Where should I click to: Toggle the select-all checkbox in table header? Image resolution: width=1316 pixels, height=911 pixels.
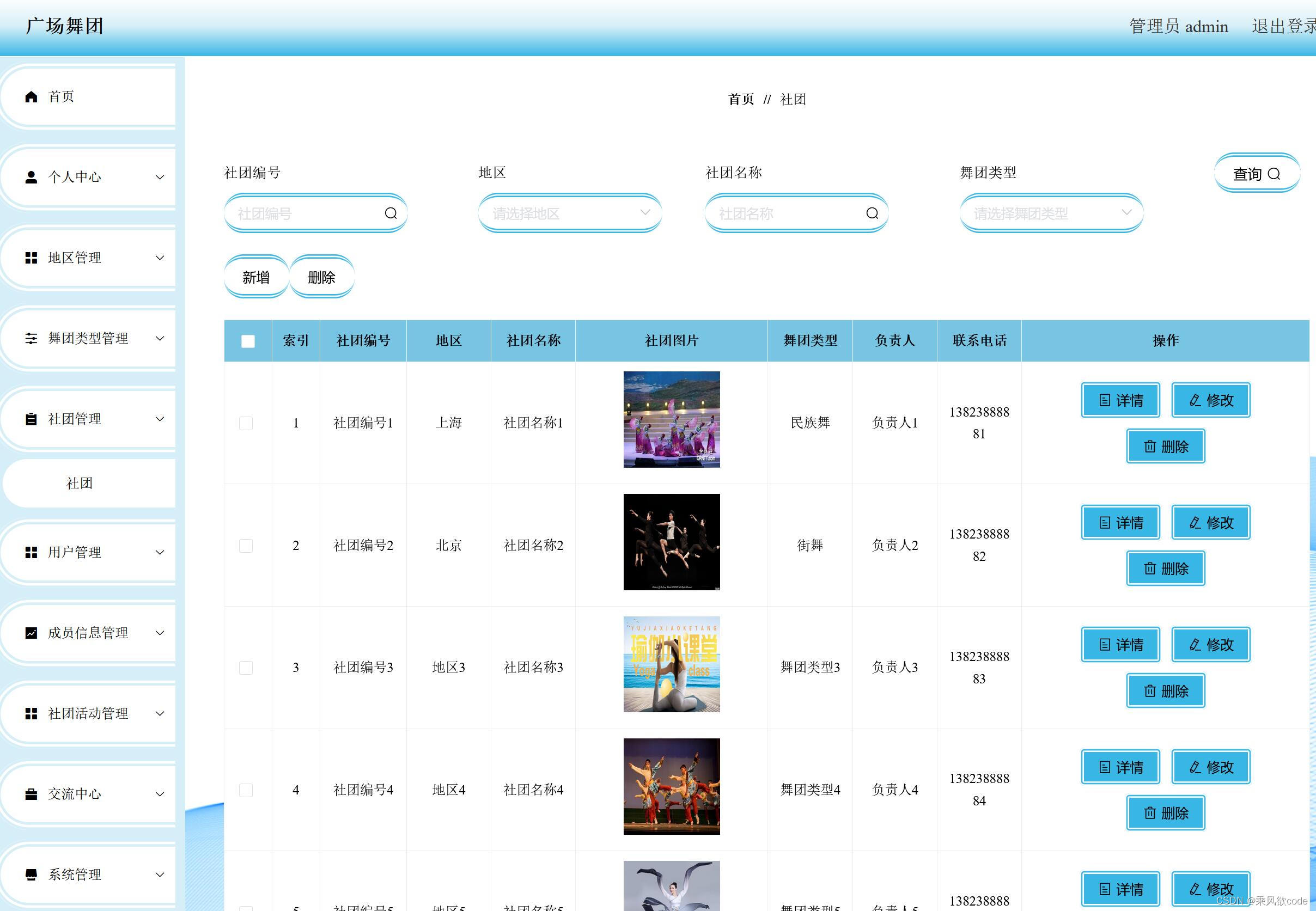pos(248,341)
